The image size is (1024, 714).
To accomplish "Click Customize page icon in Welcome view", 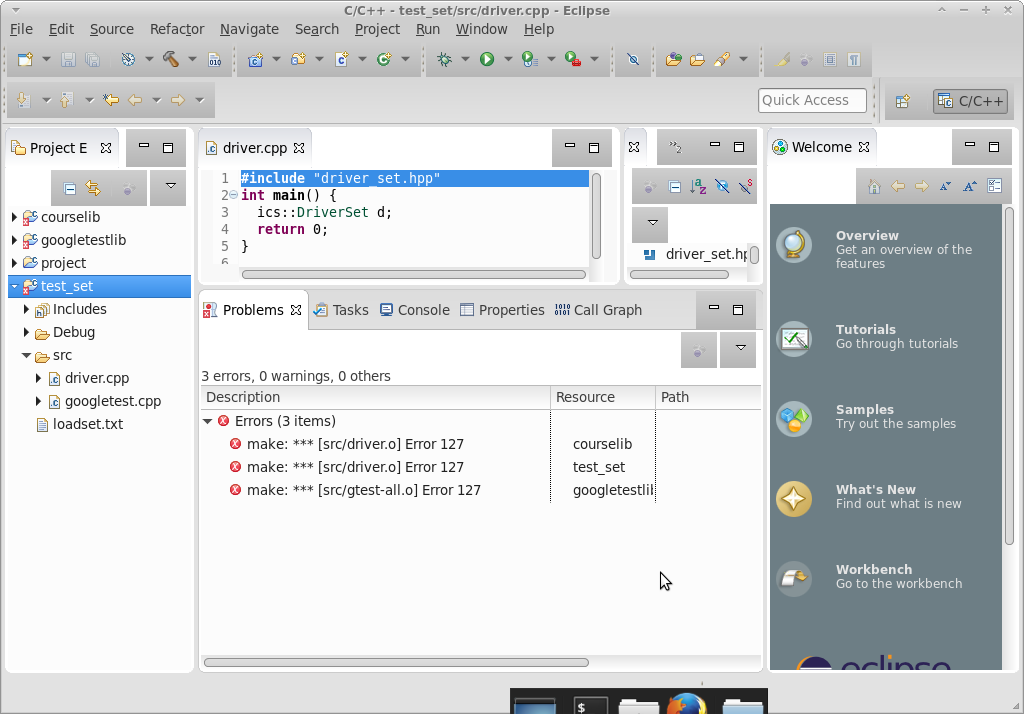I will point(995,186).
